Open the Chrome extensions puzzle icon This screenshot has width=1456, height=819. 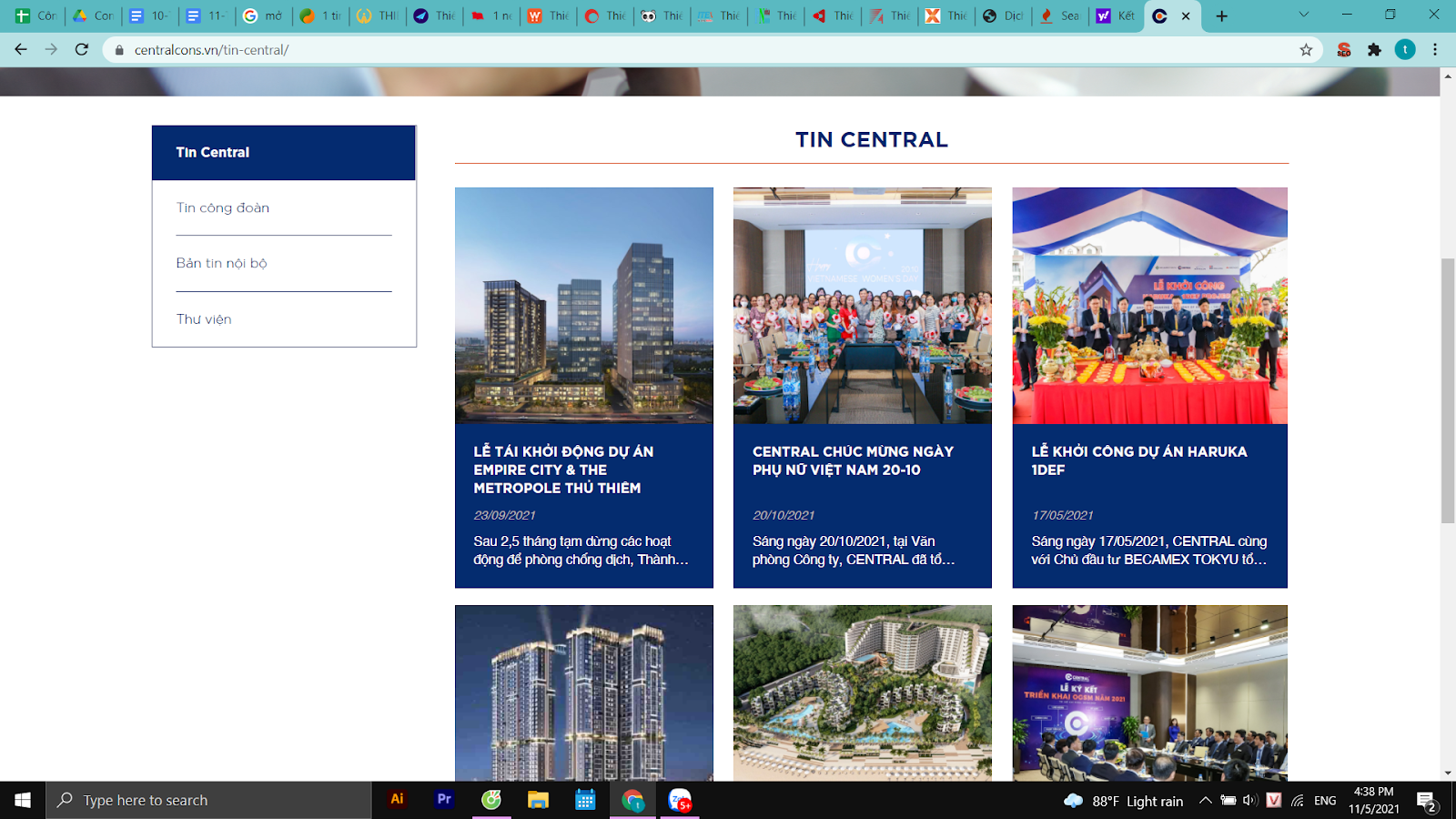(1374, 50)
